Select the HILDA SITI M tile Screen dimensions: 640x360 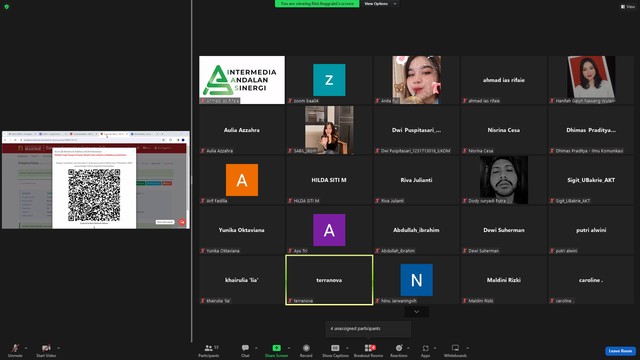click(329, 180)
